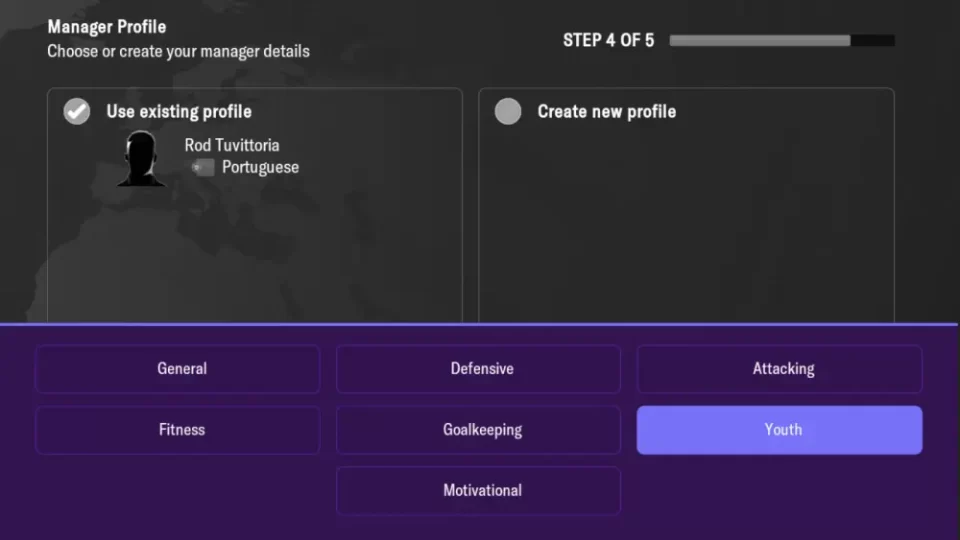Image resolution: width=960 pixels, height=540 pixels.
Task: Click the 'Use existing profile' label text
Action: click(179, 111)
